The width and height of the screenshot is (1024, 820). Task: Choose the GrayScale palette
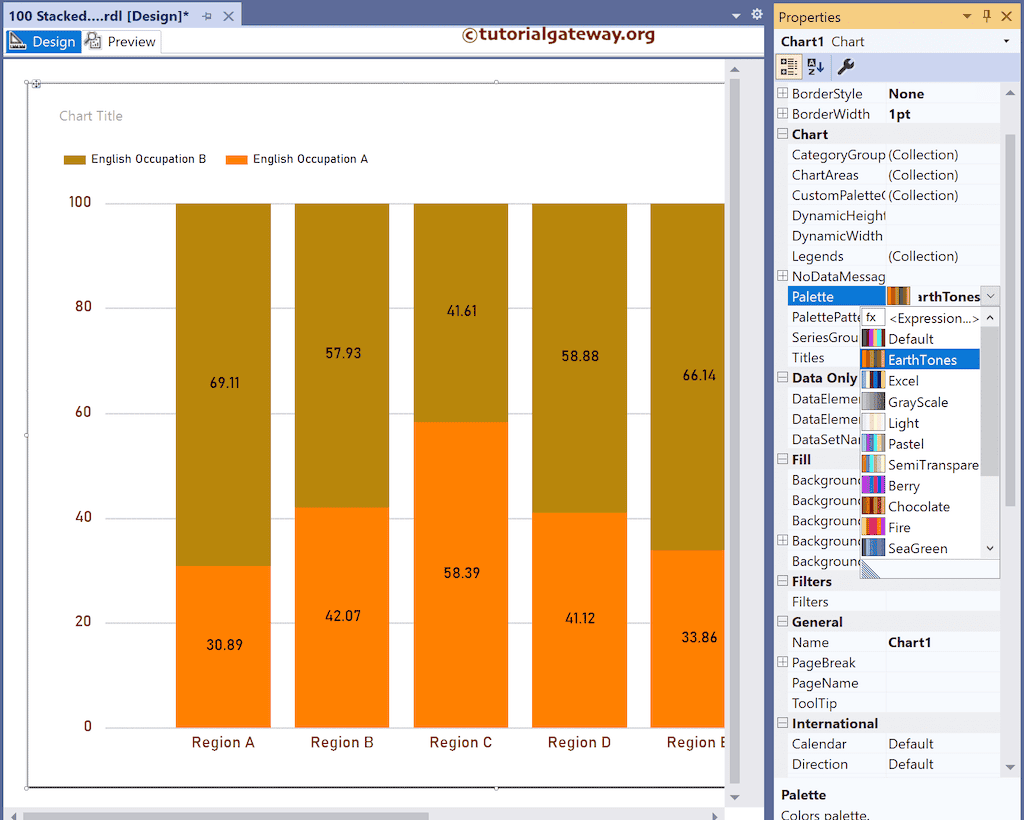pyautogui.click(x=917, y=402)
